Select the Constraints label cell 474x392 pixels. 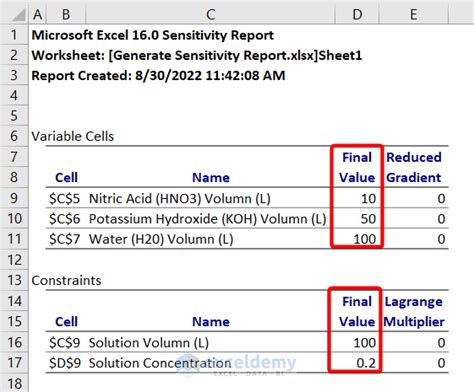(x=66, y=280)
